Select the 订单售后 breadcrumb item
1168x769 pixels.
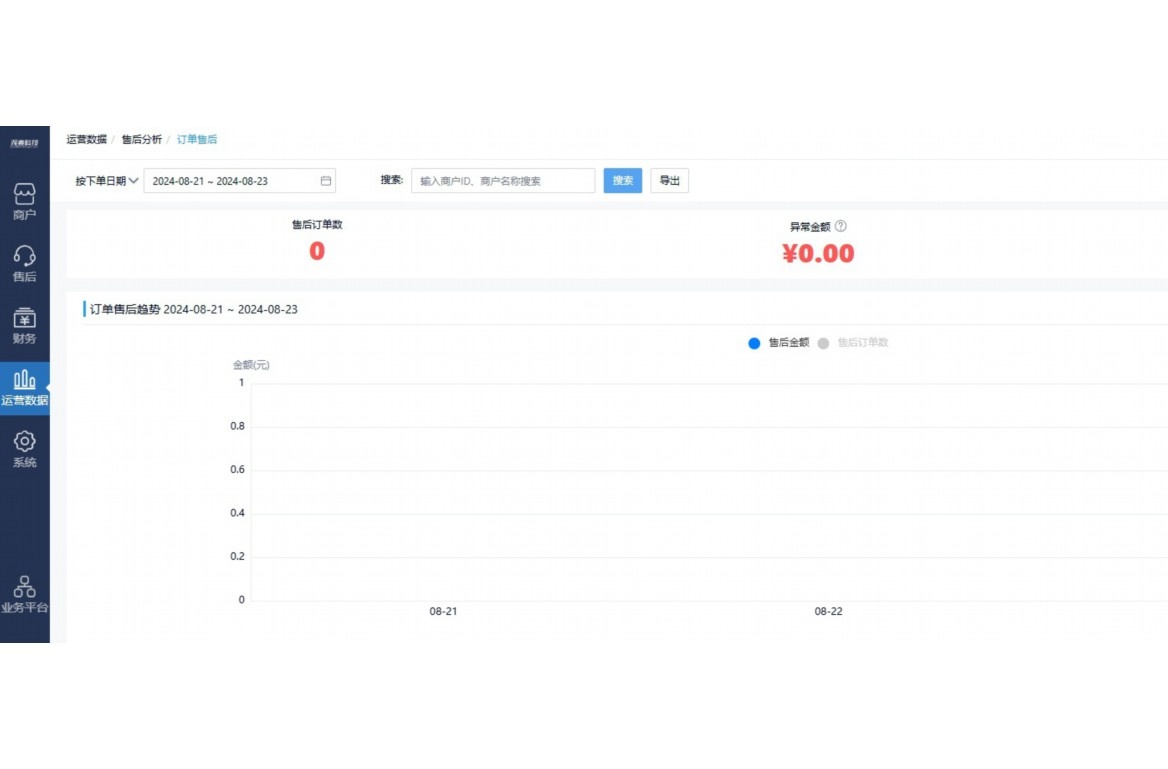[197, 140]
